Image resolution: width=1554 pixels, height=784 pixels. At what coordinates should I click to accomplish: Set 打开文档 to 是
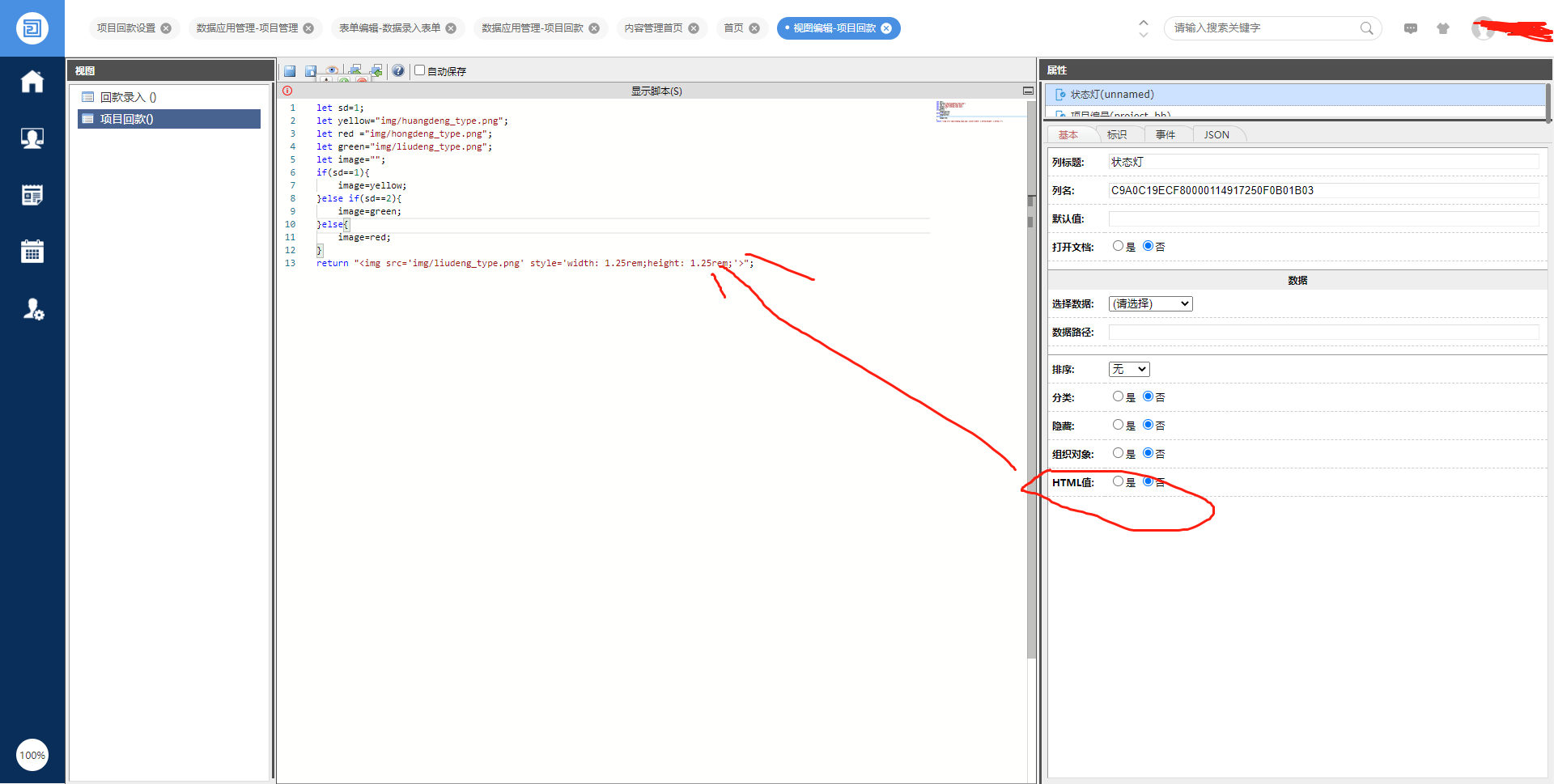click(1118, 246)
